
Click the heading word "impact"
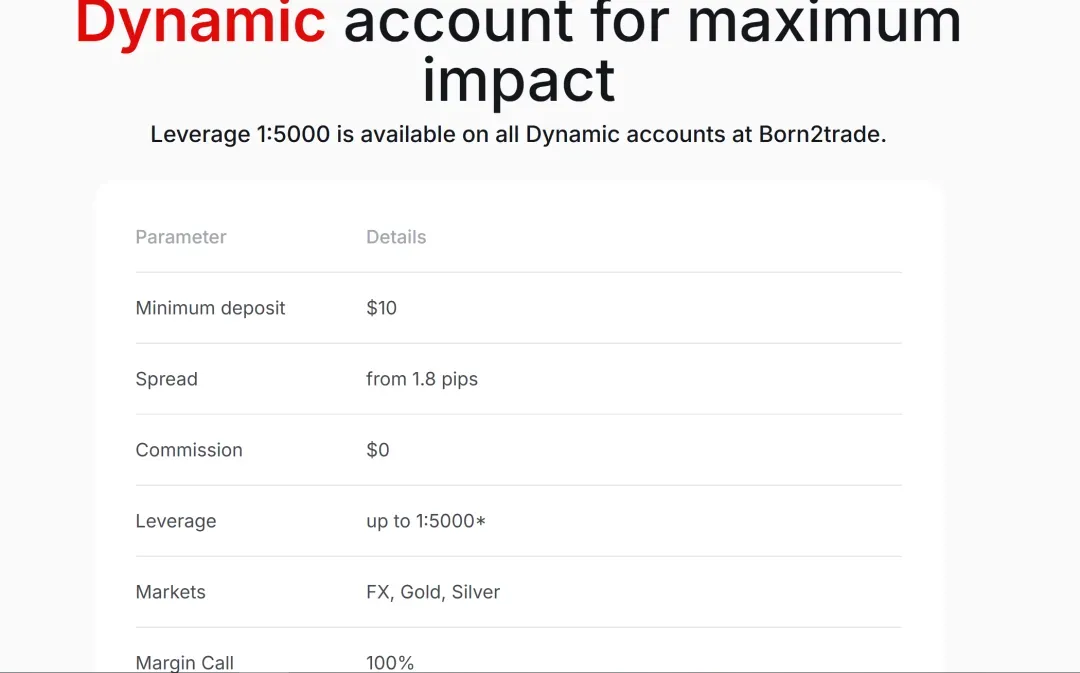(518, 81)
